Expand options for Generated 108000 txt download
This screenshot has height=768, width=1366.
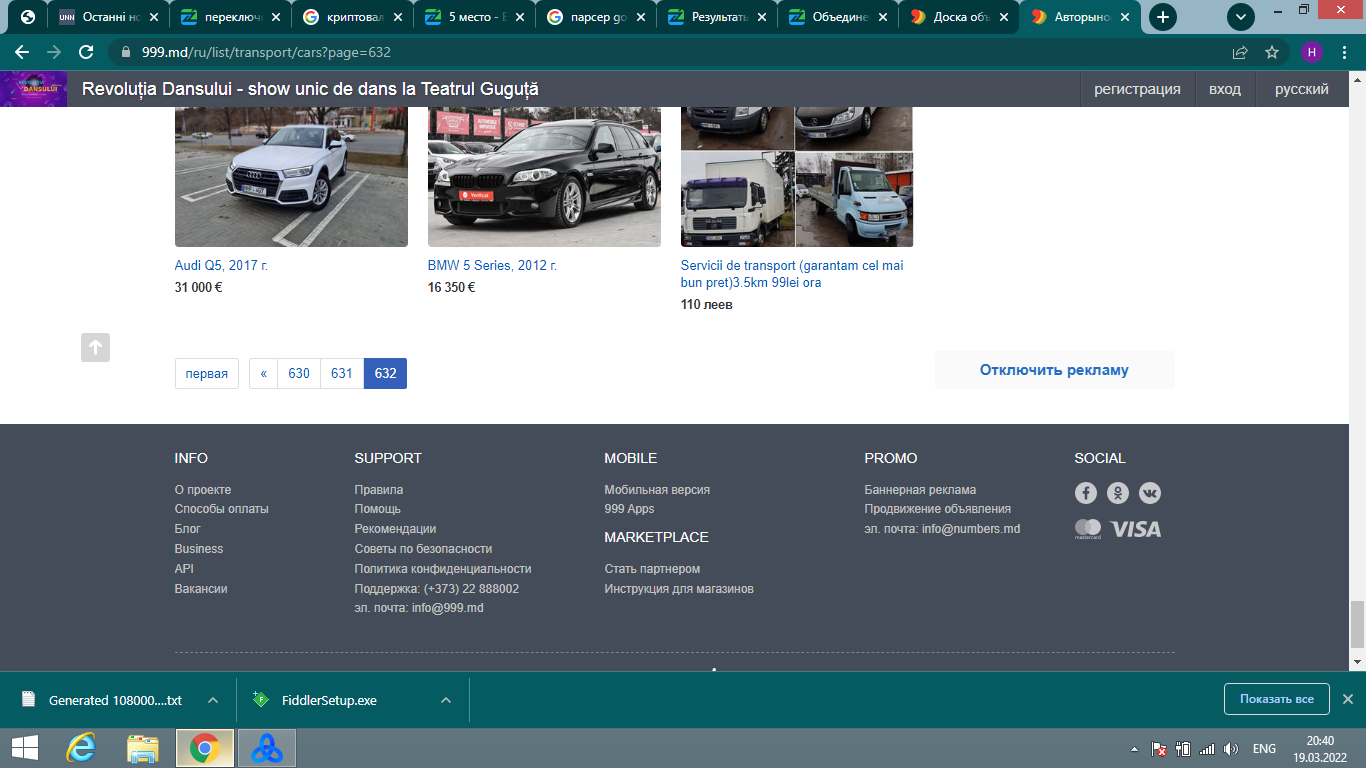(x=212, y=700)
